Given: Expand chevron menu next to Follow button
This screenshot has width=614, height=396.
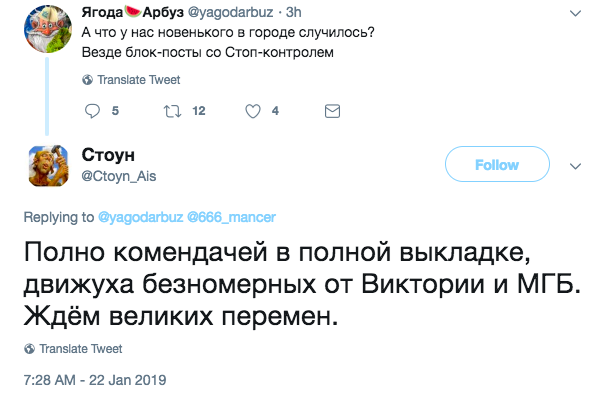Looking at the screenshot, I should [x=575, y=166].
